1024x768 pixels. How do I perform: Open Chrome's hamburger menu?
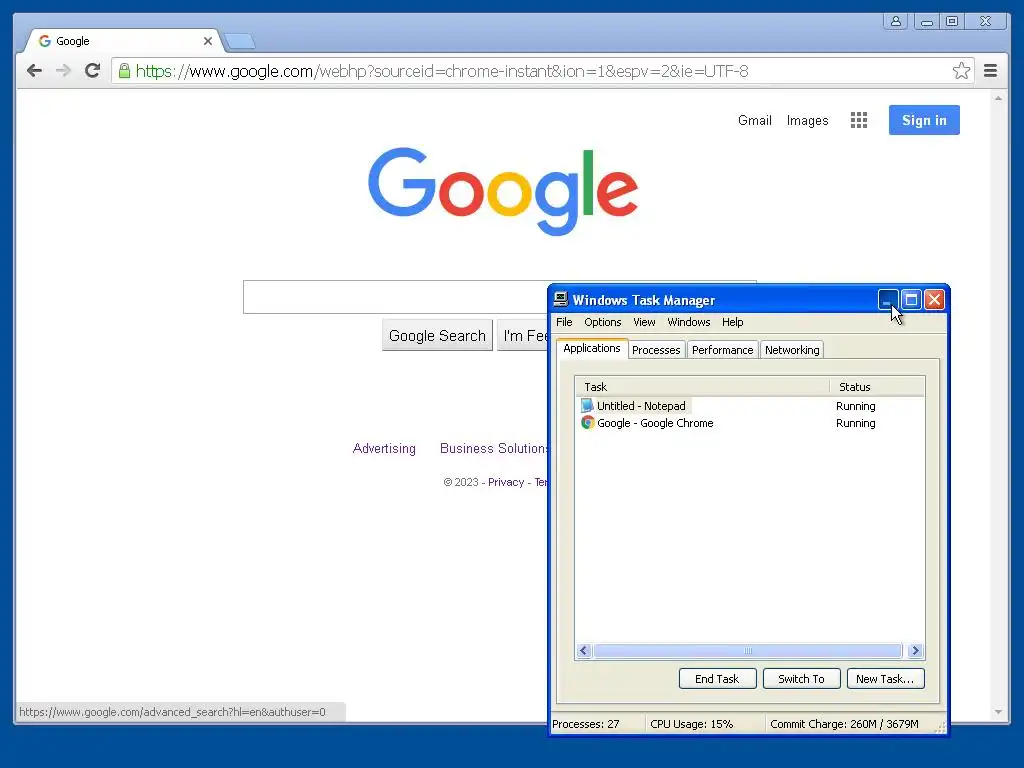[x=990, y=71]
